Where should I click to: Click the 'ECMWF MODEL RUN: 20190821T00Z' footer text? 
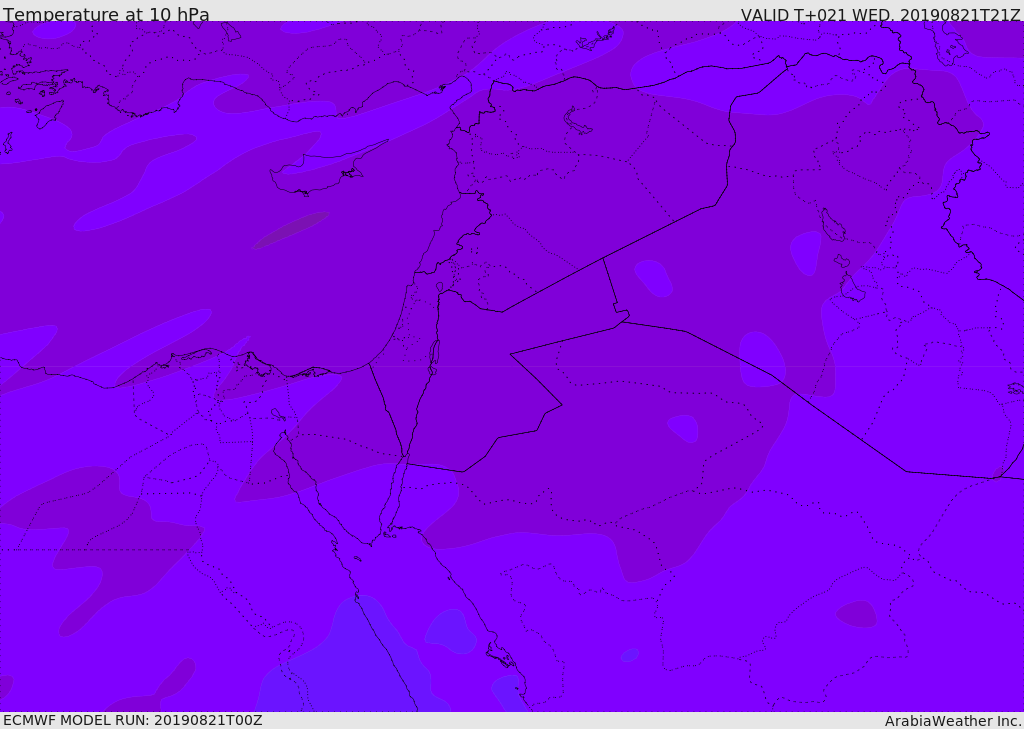pos(133,720)
